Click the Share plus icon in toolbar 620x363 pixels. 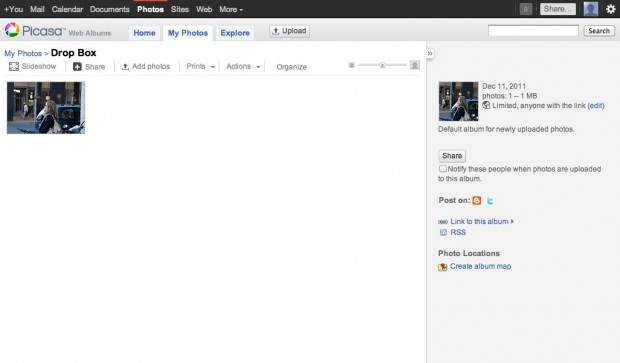(77, 66)
